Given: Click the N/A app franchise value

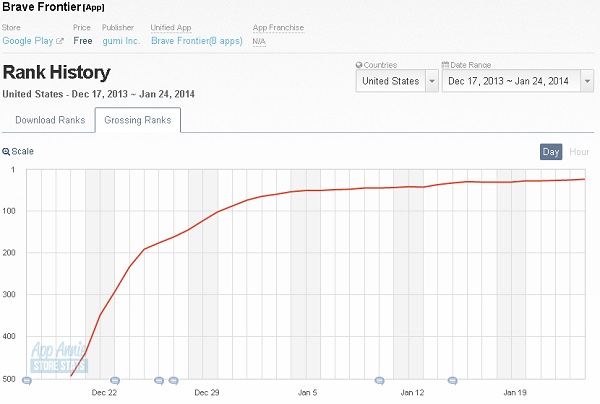Looking at the screenshot, I should click(259, 41).
